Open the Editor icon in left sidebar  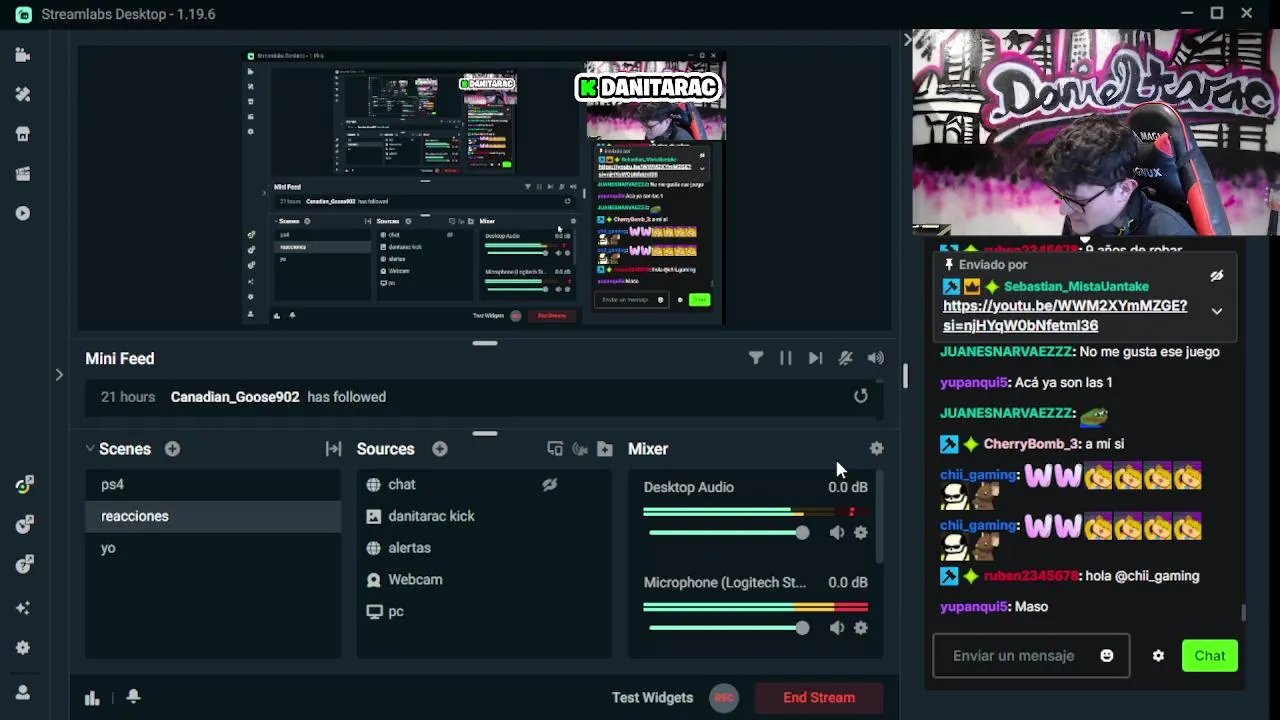pos(23,55)
